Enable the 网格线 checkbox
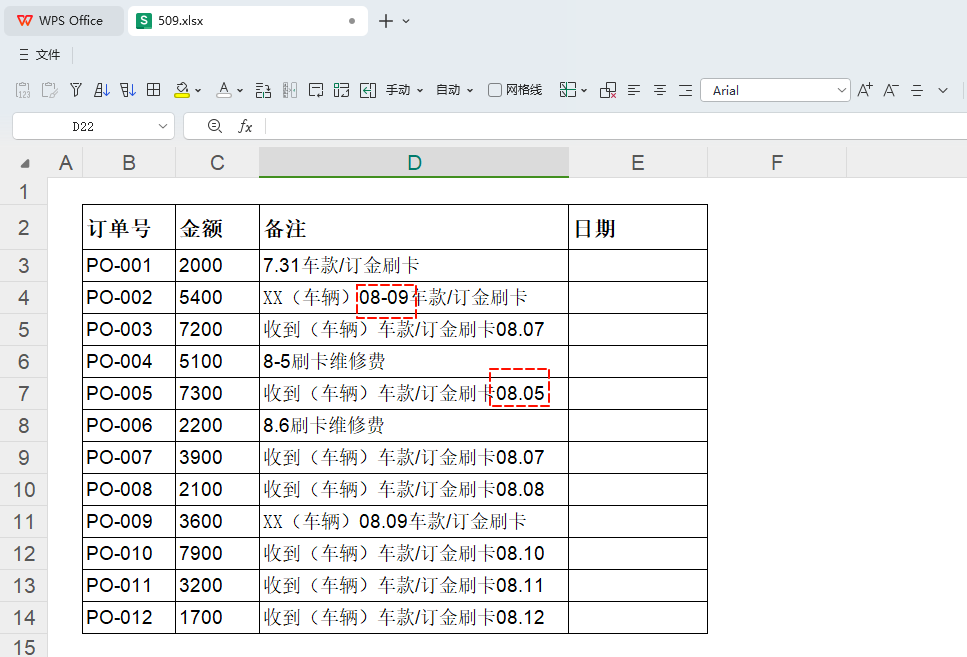Viewport: 967px width, 657px height. click(x=495, y=90)
